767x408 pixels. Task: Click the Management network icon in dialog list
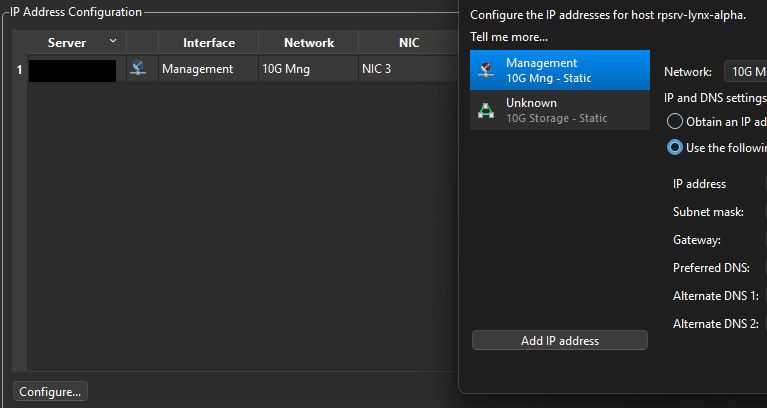(487, 70)
